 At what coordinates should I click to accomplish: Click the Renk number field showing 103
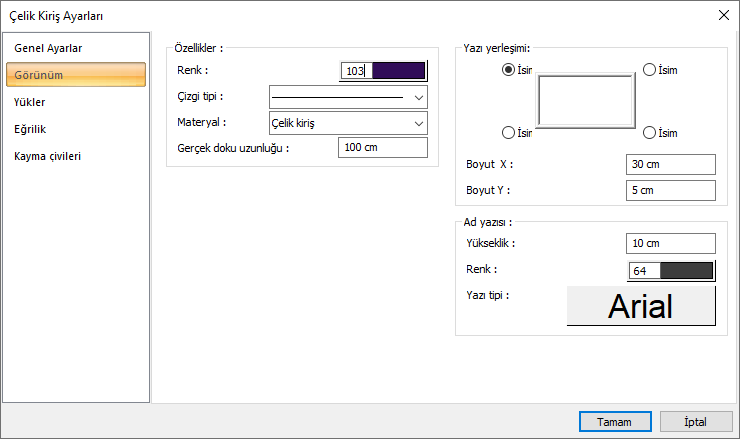tap(355, 71)
